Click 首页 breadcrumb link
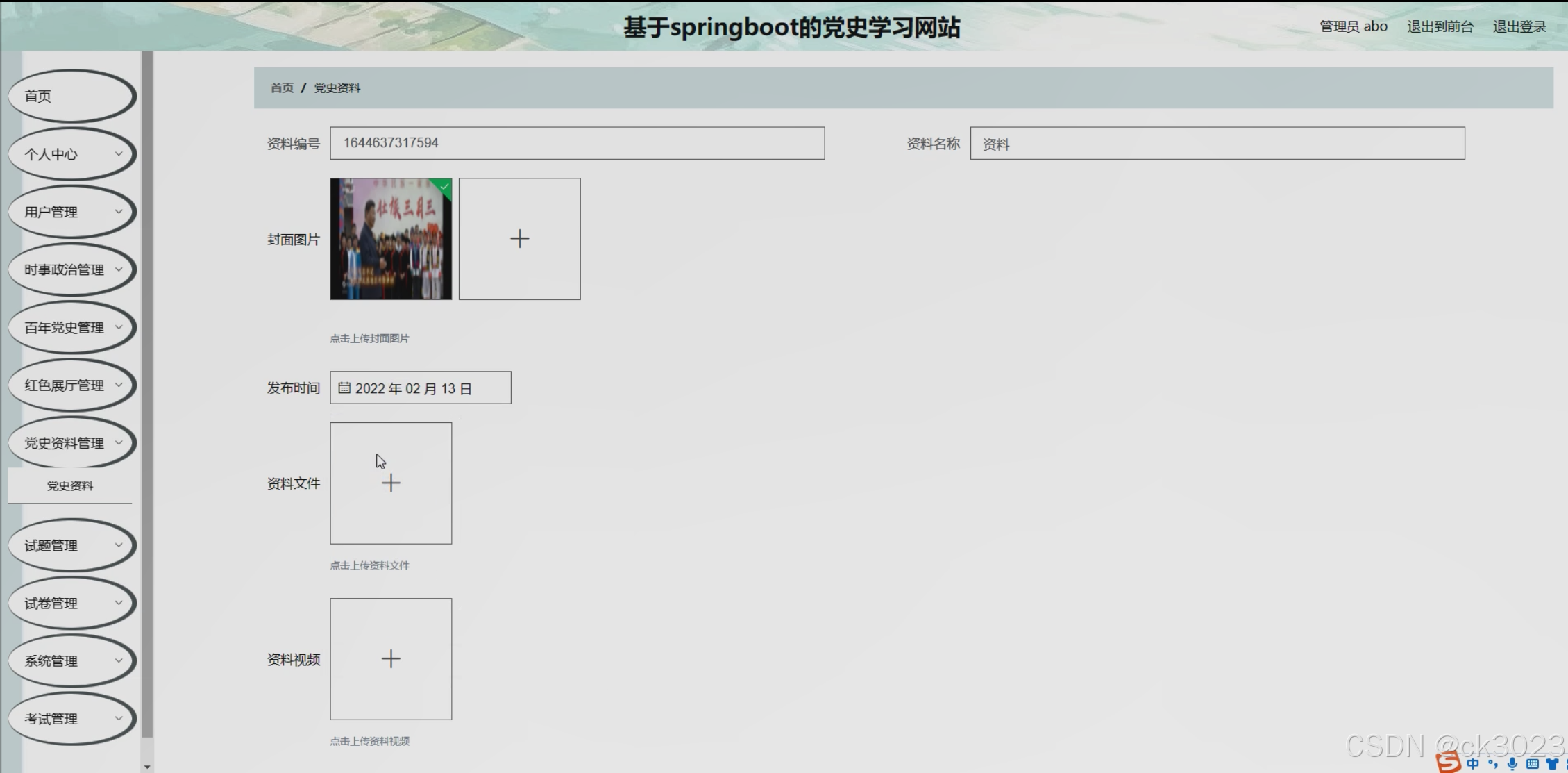 click(x=282, y=88)
